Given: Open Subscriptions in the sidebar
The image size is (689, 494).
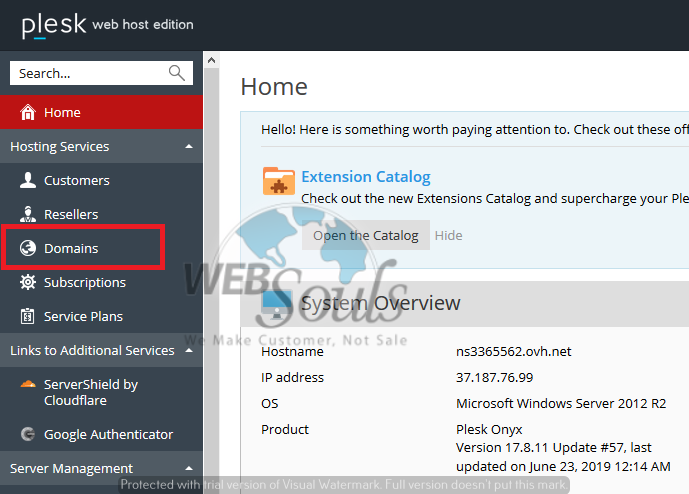Looking at the screenshot, I should click(x=102, y=282).
